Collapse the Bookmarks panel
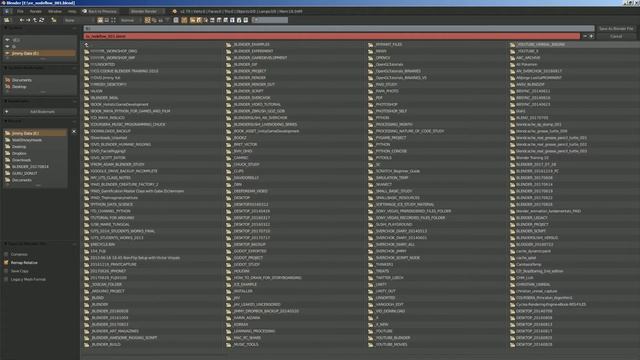The height and width of the screenshot is (360, 640). click(x=6, y=101)
